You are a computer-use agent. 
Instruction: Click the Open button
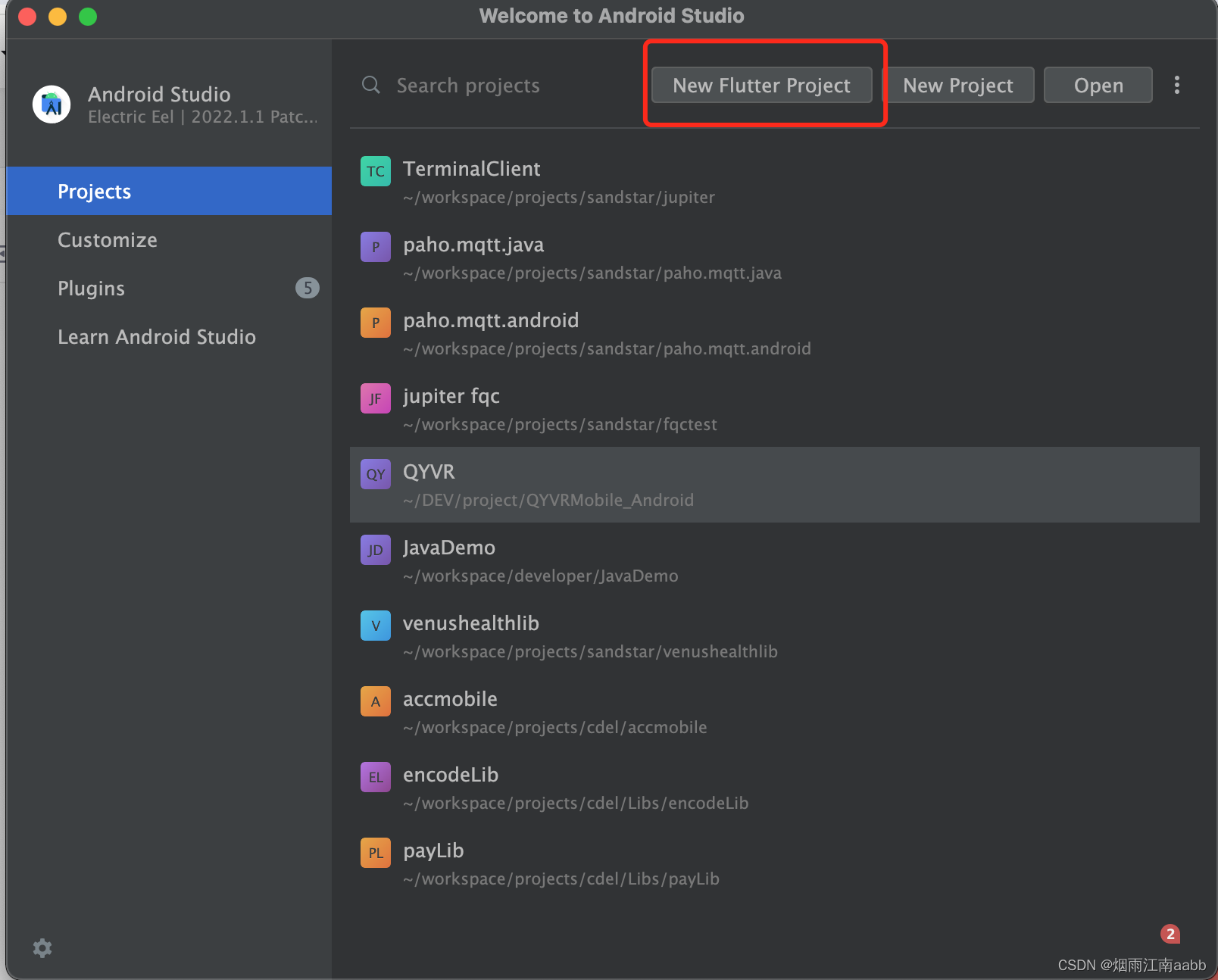pos(1098,85)
